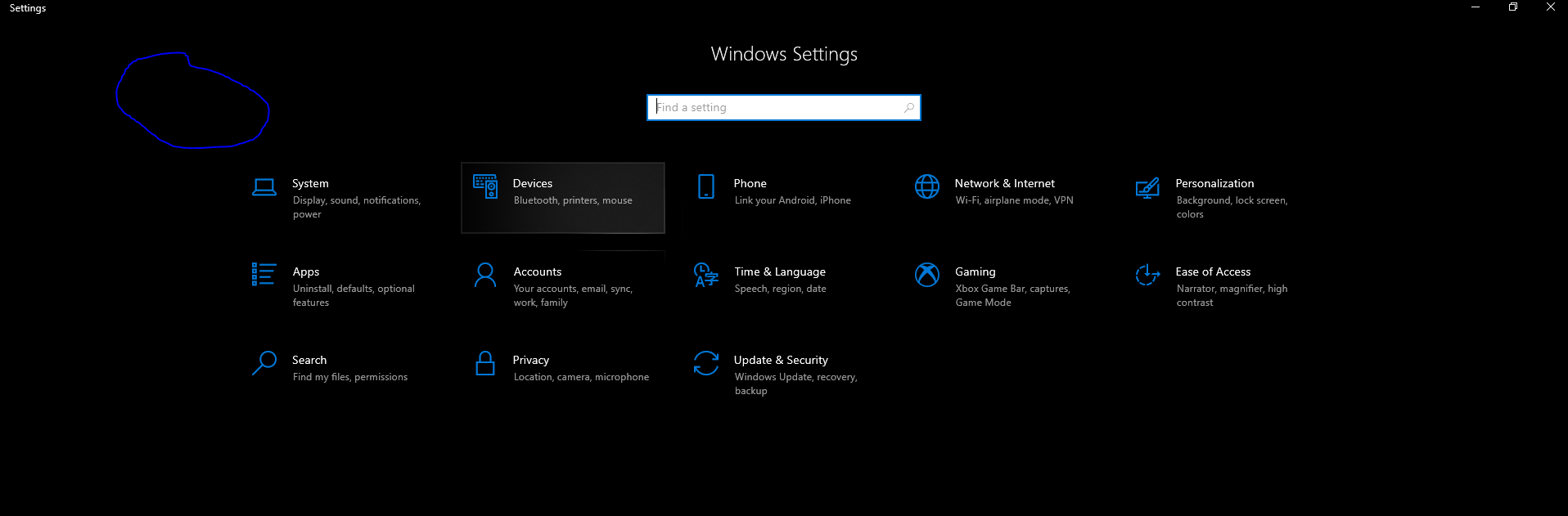Click 'Xbox Game Bar, captures, Game Mode'
This screenshot has height=516, width=1568.
(x=1013, y=296)
